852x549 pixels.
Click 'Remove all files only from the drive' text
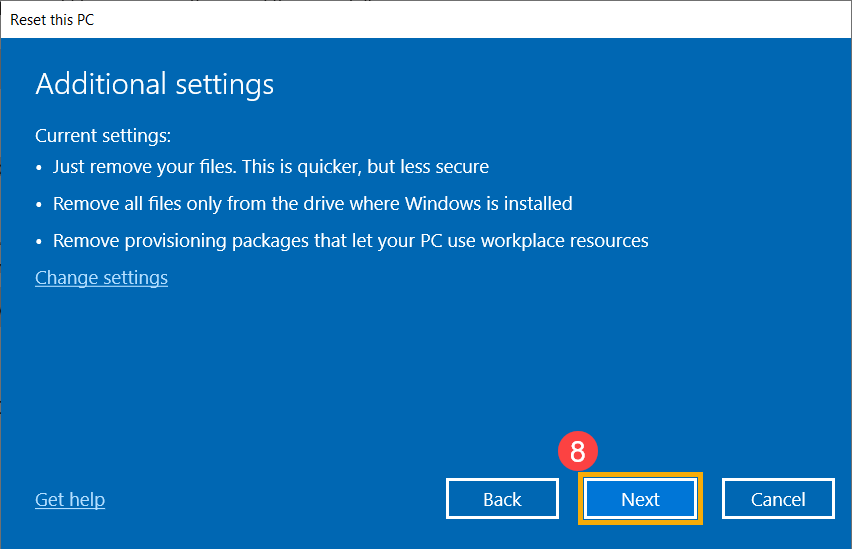312,203
